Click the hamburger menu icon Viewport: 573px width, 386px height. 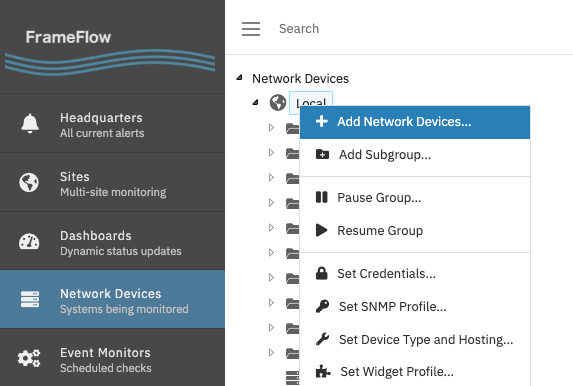click(x=251, y=29)
